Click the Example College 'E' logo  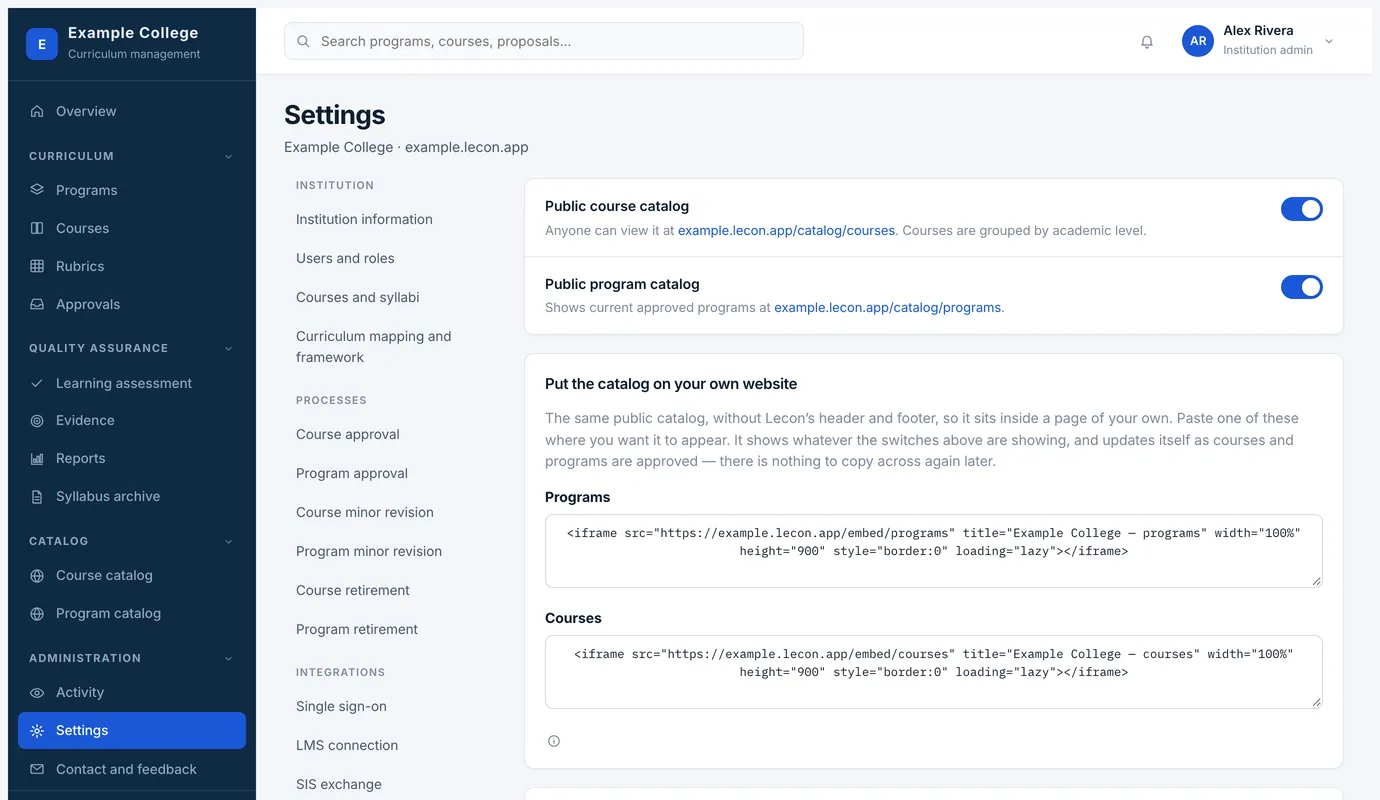tap(42, 44)
